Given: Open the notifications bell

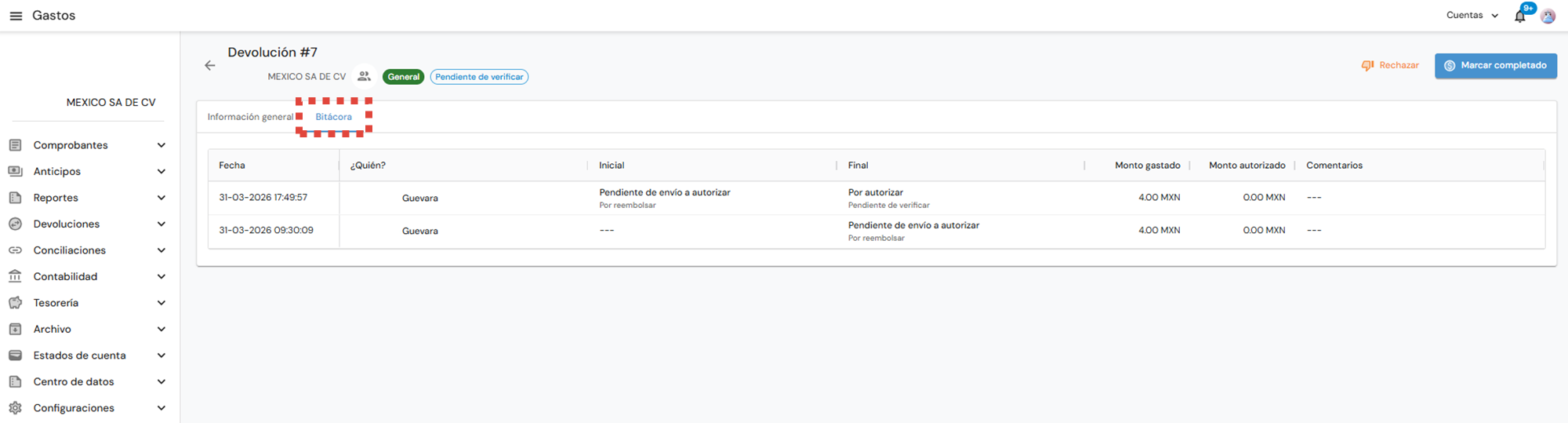Looking at the screenshot, I should (1520, 16).
